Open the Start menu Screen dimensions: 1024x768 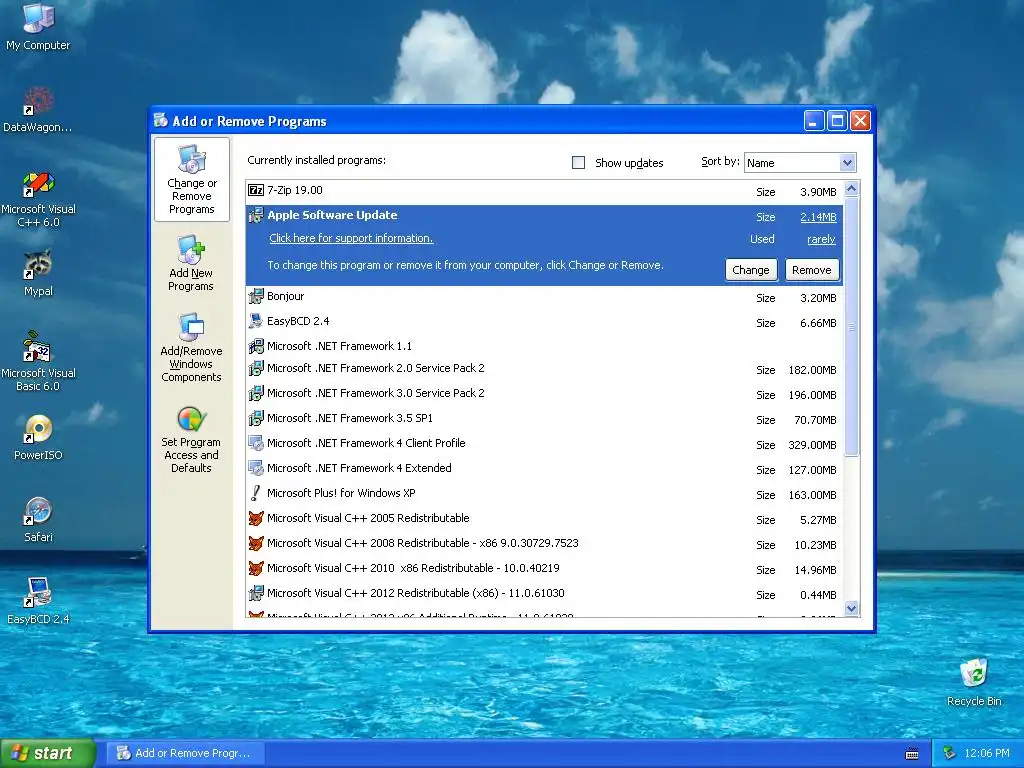pos(48,754)
